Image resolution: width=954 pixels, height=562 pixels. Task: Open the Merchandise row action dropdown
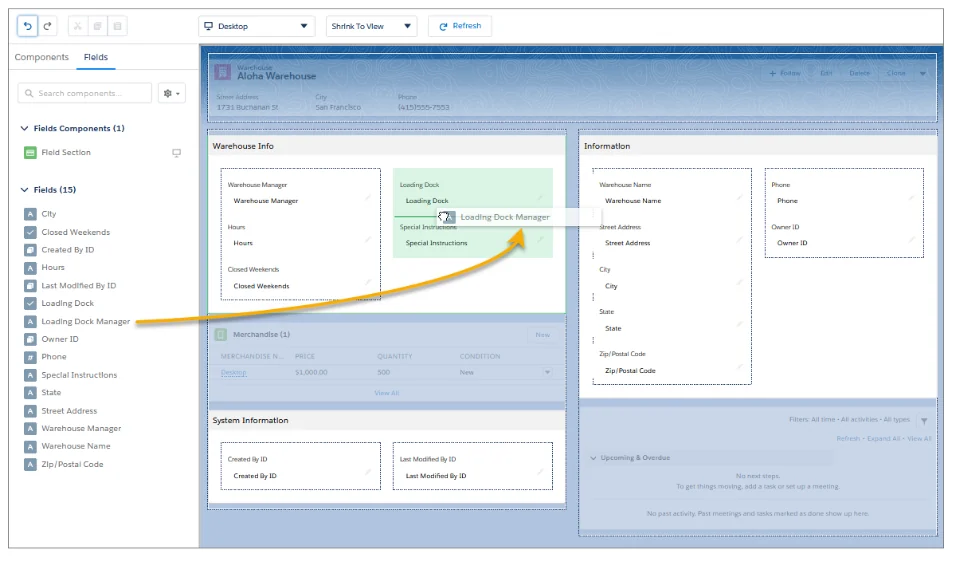point(547,372)
